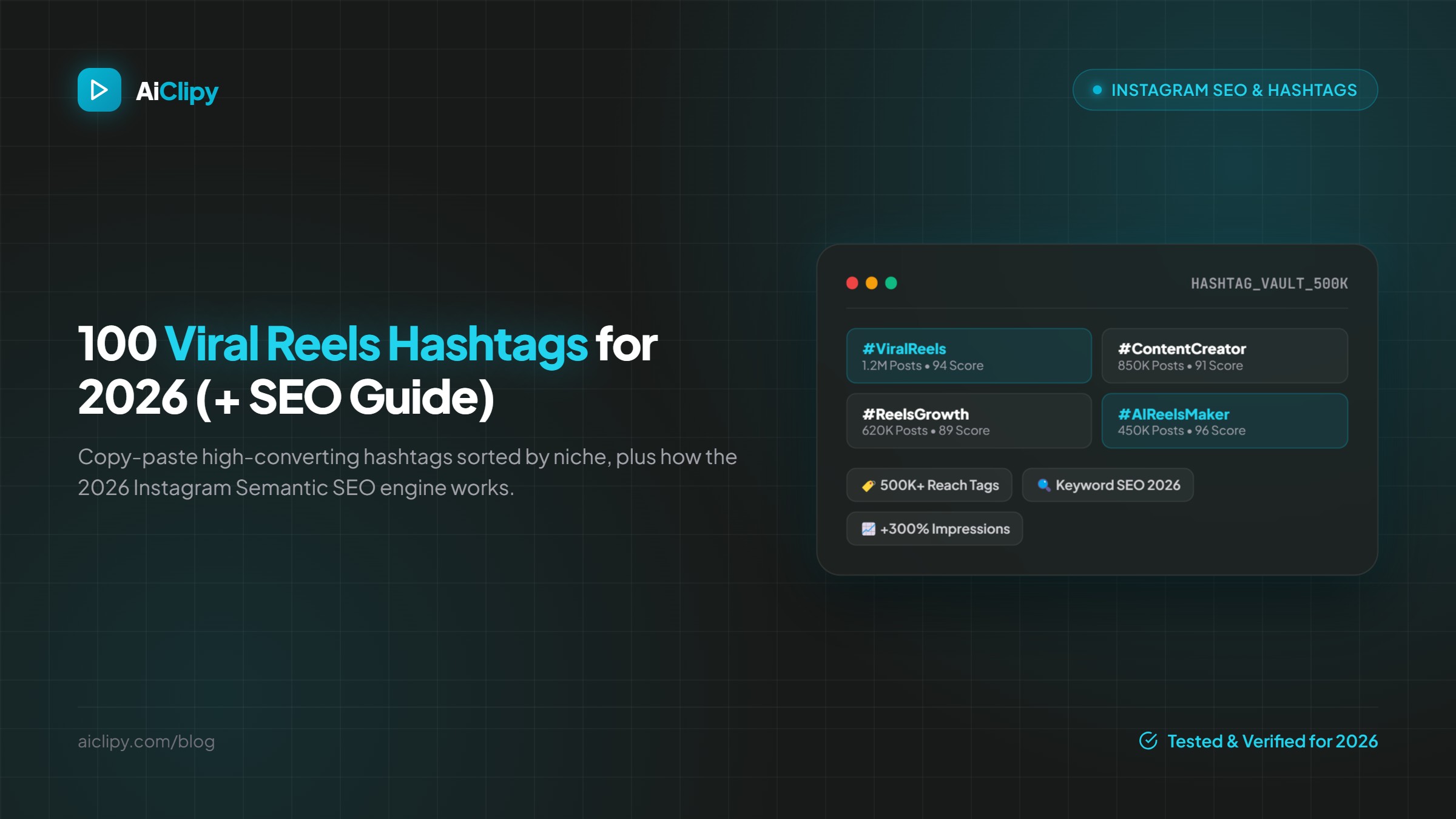Open the aiclipy.com/blog link

(x=146, y=741)
